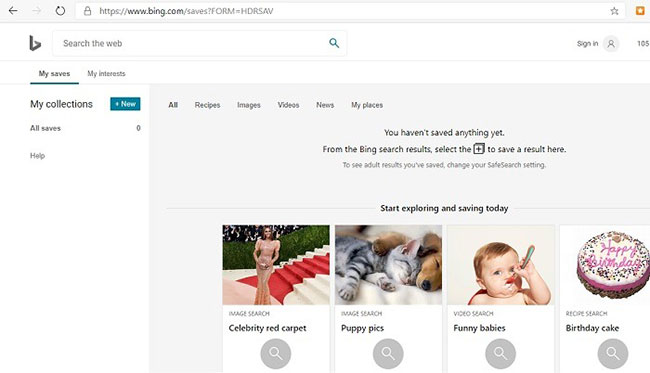Select the Recipes filter tab
Screen dimensions: 650x373
(207, 105)
